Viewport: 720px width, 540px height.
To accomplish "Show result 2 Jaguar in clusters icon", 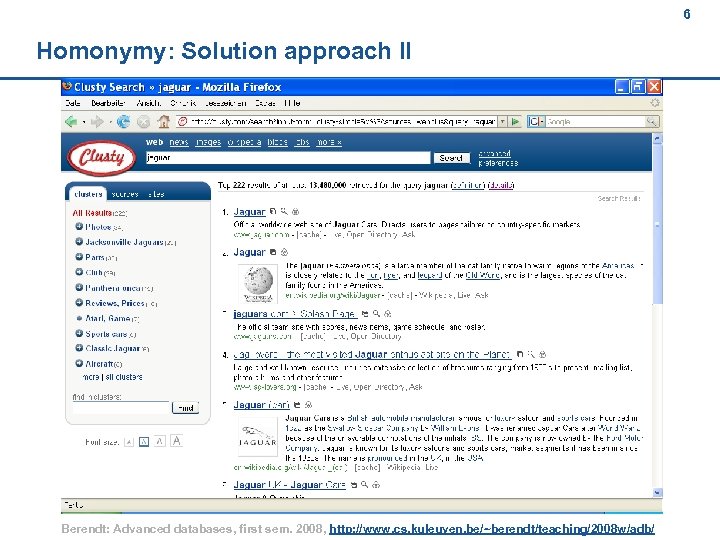I will point(284,252).
